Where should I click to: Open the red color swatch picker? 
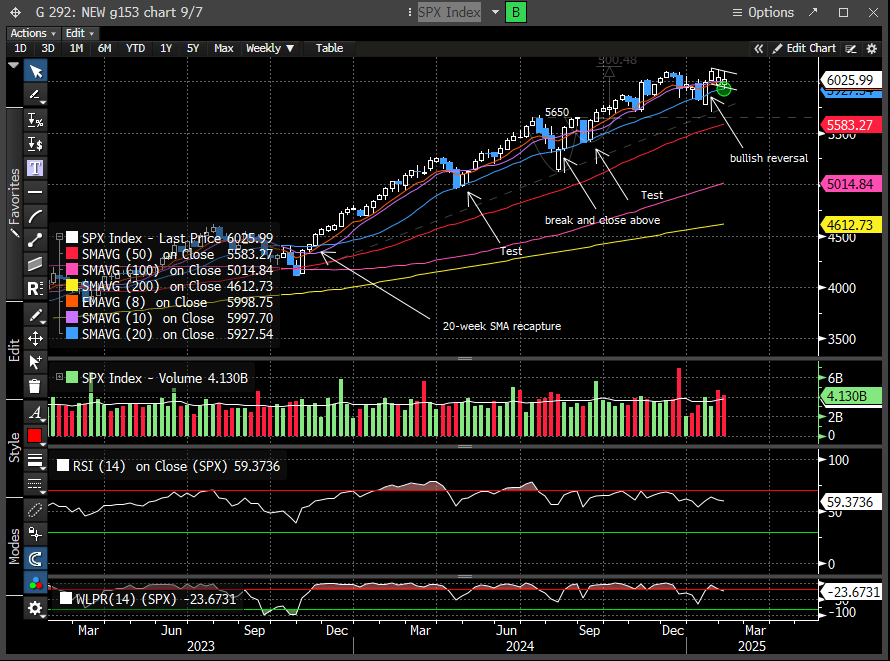coord(35,436)
